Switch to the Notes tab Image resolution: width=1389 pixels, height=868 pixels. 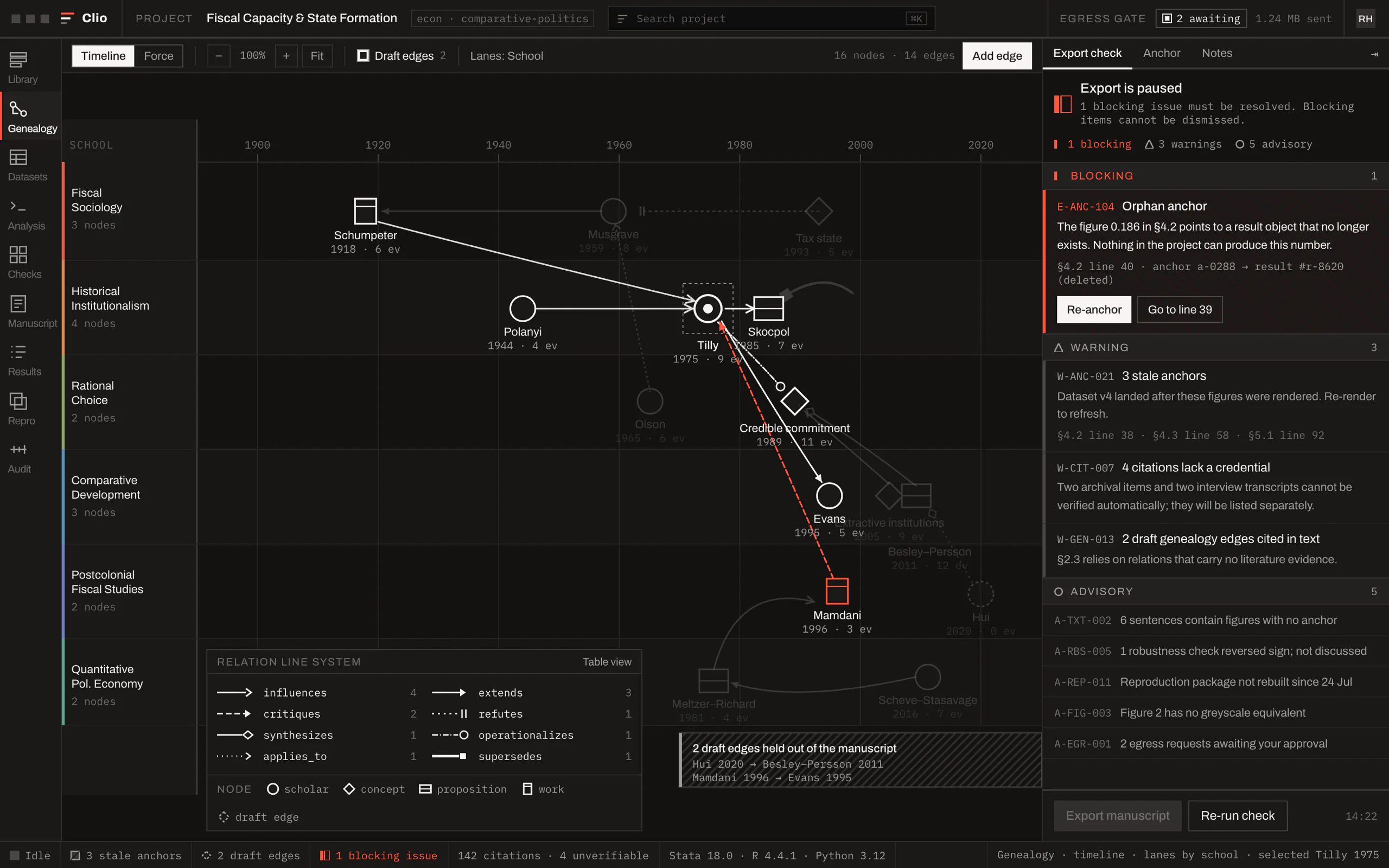tap(1217, 53)
